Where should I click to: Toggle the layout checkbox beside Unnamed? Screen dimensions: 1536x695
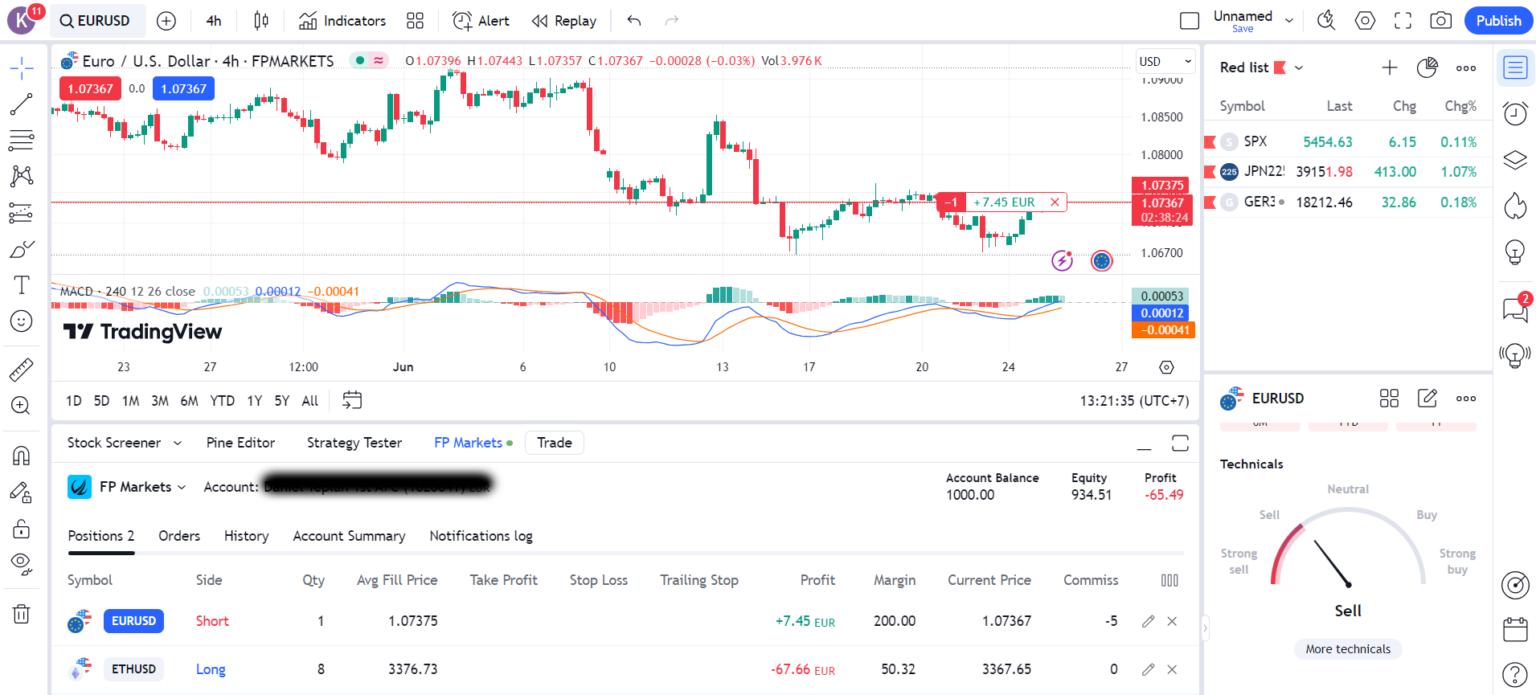1189,21
